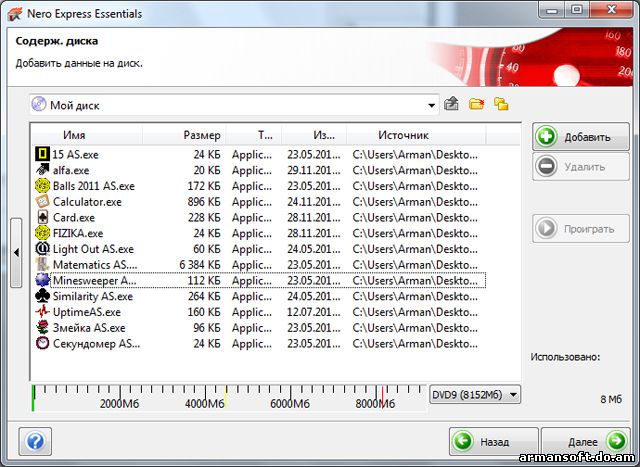Select the Секундомер AS clock icon
640x467 pixels.
pyautogui.click(x=42, y=343)
